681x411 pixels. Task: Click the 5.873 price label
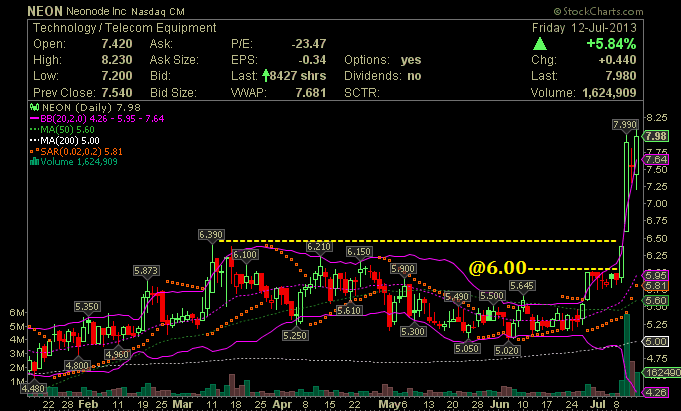tap(146, 271)
